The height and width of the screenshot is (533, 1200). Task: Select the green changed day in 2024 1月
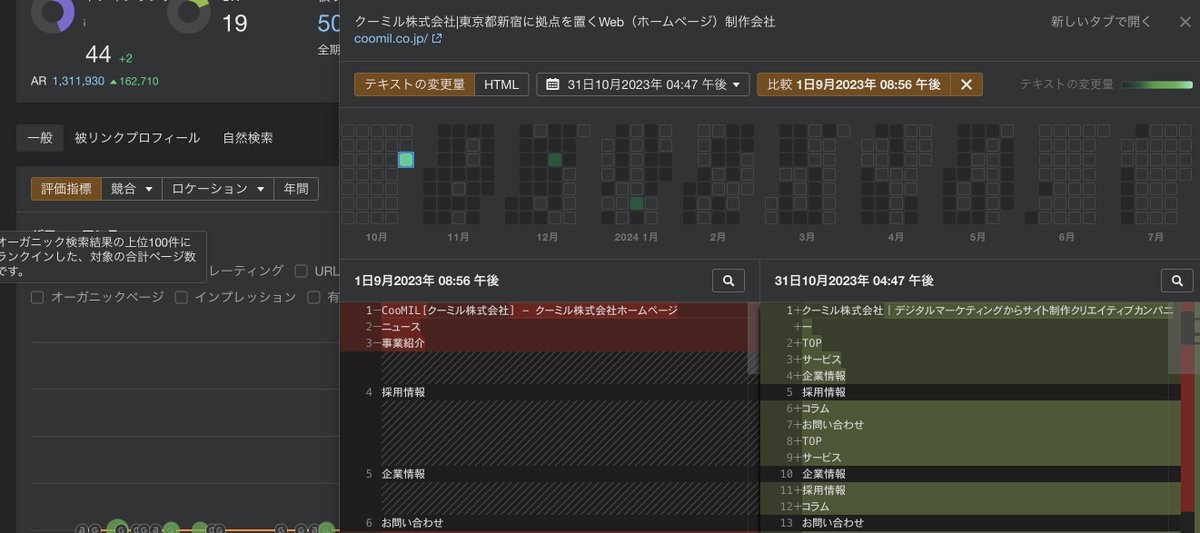(x=636, y=203)
